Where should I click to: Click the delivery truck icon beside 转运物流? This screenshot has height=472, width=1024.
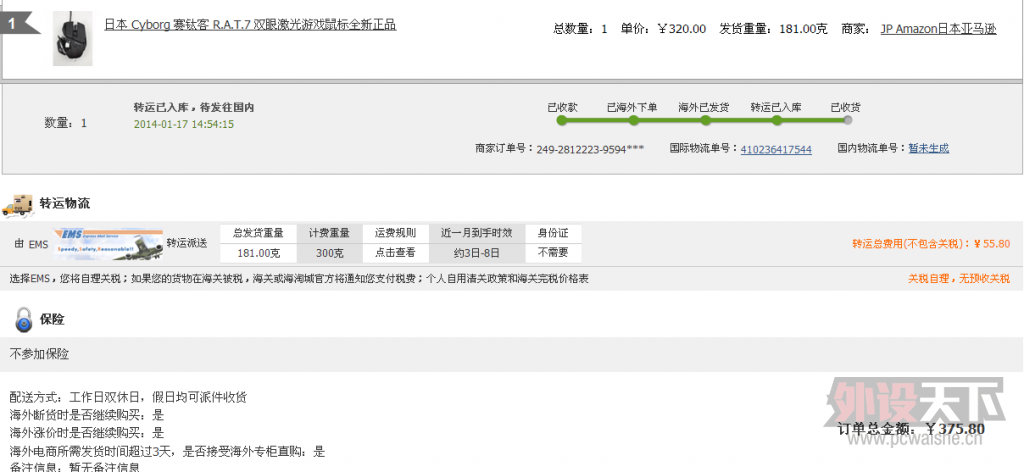(17, 204)
